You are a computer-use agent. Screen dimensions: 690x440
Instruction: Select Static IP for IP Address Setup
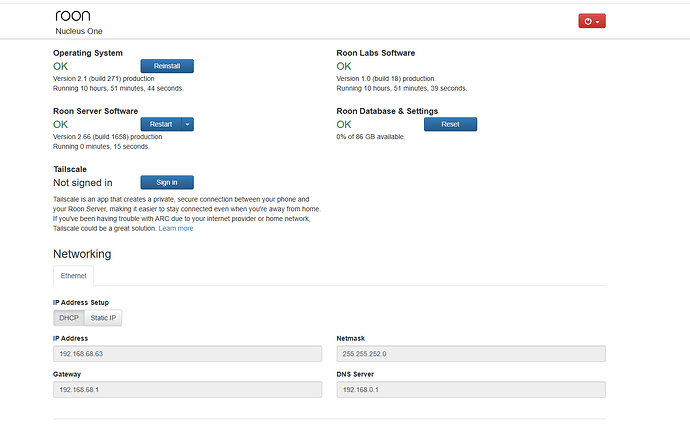pyautogui.click(x=103, y=318)
